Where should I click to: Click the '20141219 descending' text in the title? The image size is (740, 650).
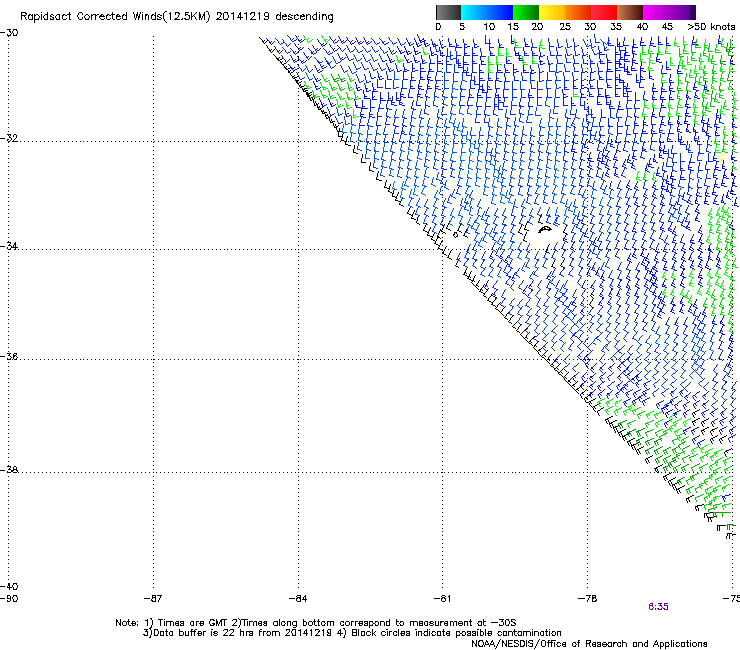tap(274, 17)
